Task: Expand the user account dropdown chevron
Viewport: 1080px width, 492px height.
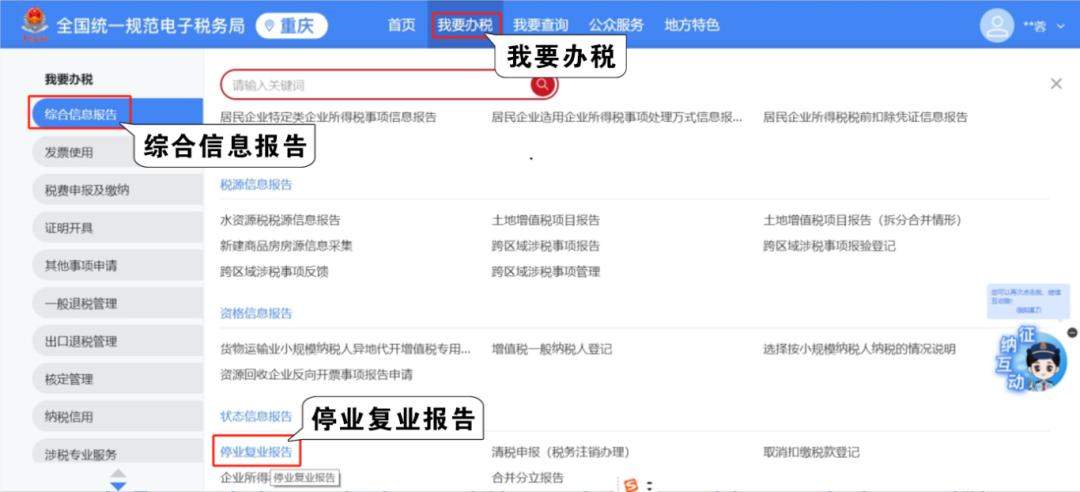Action: [1061, 26]
